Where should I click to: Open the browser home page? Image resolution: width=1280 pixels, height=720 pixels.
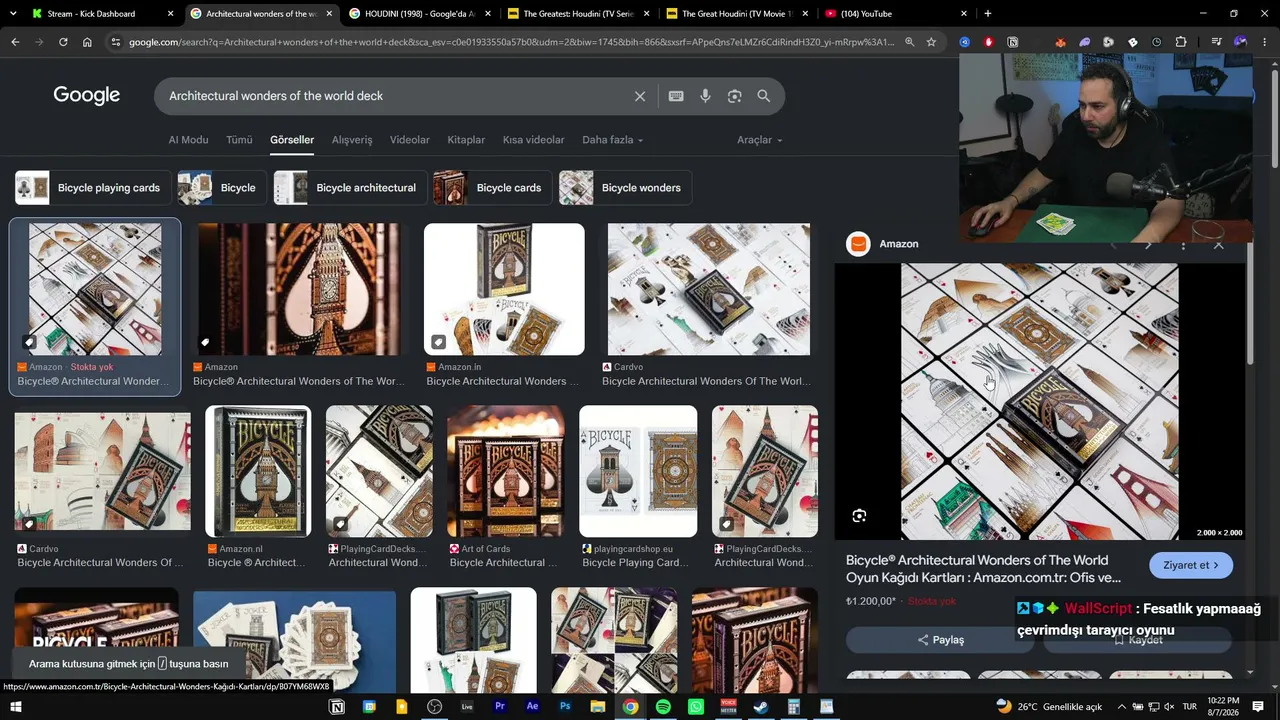(87, 42)
